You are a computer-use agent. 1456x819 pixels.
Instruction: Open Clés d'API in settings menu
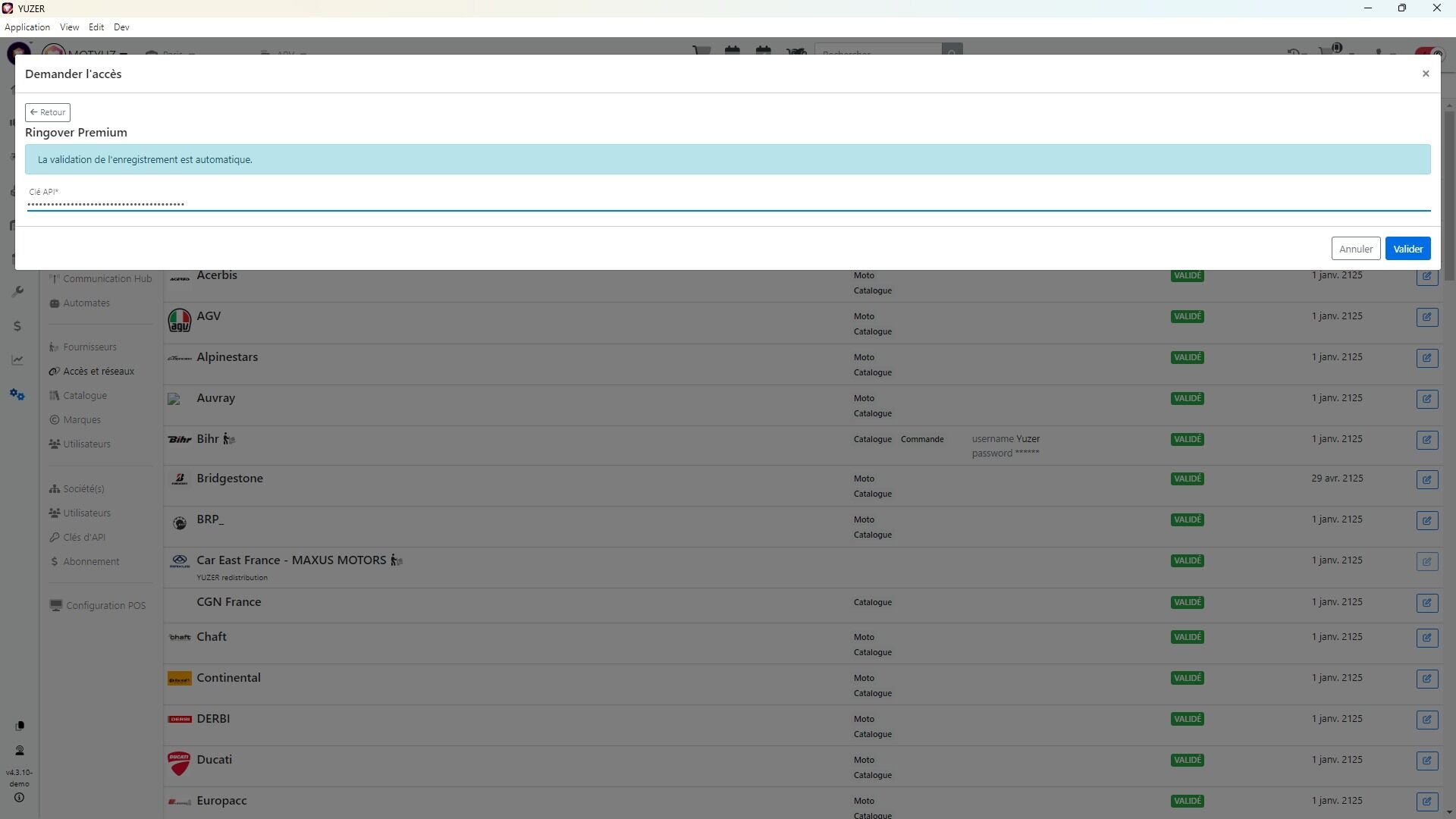(x=83, y=538)
